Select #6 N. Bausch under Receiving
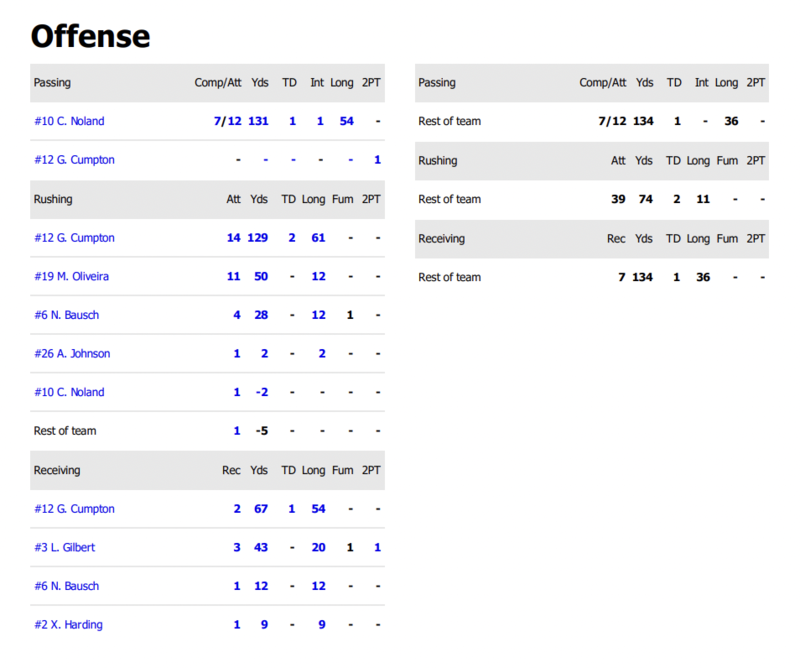This screenshot has width=800, height=668. (x=67, y=586)
